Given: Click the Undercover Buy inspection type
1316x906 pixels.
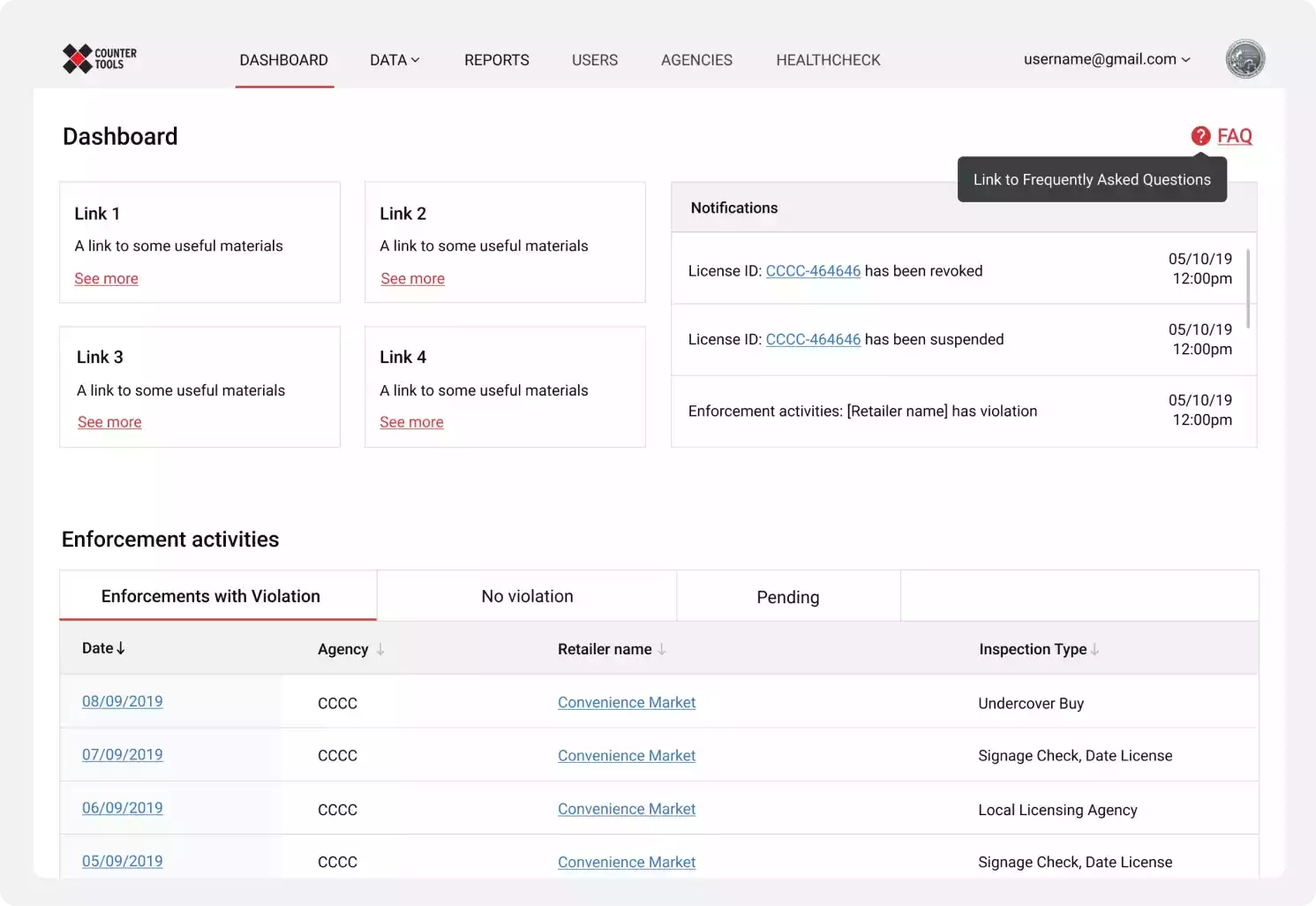Looking at the screenshot, I should (x=1031, y=703).
